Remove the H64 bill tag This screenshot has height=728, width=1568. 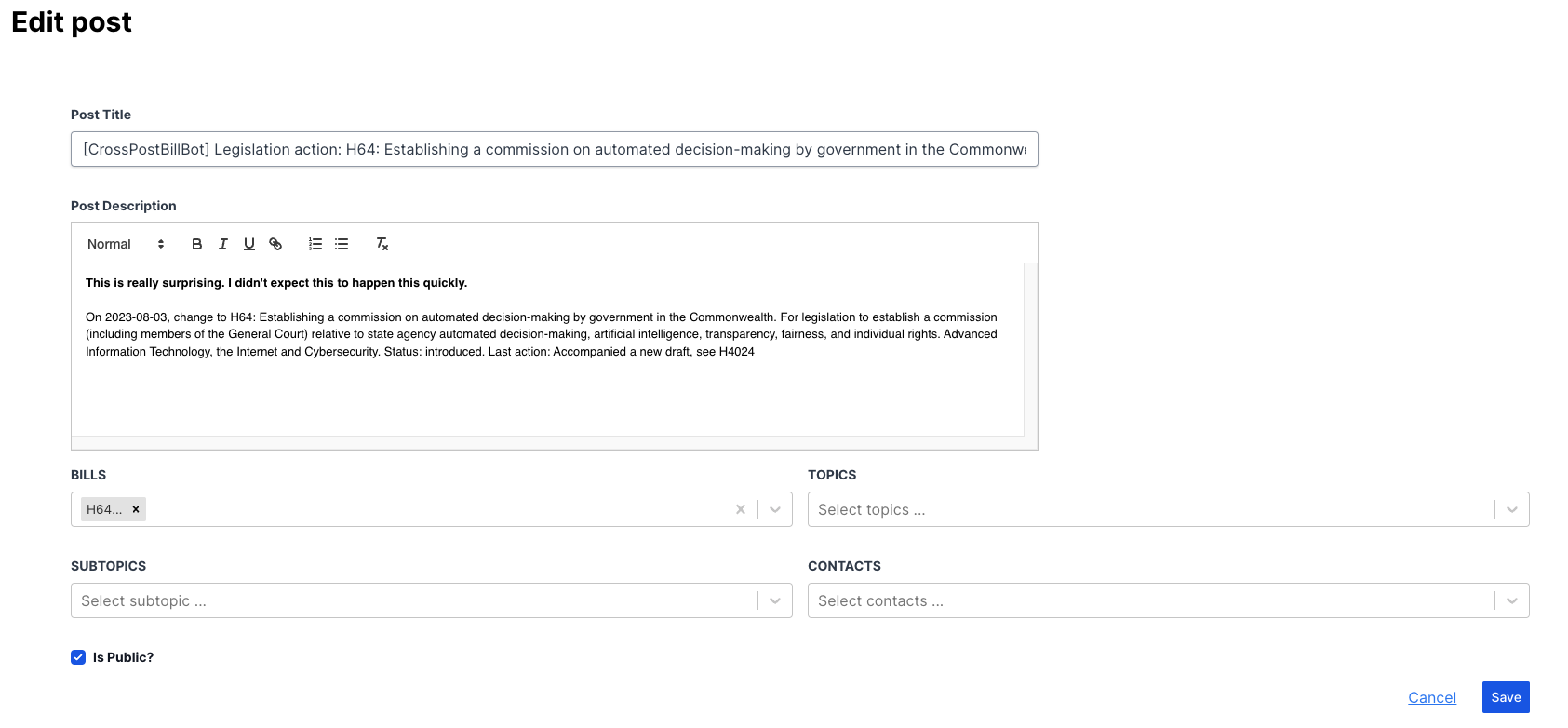coord(136,509)
